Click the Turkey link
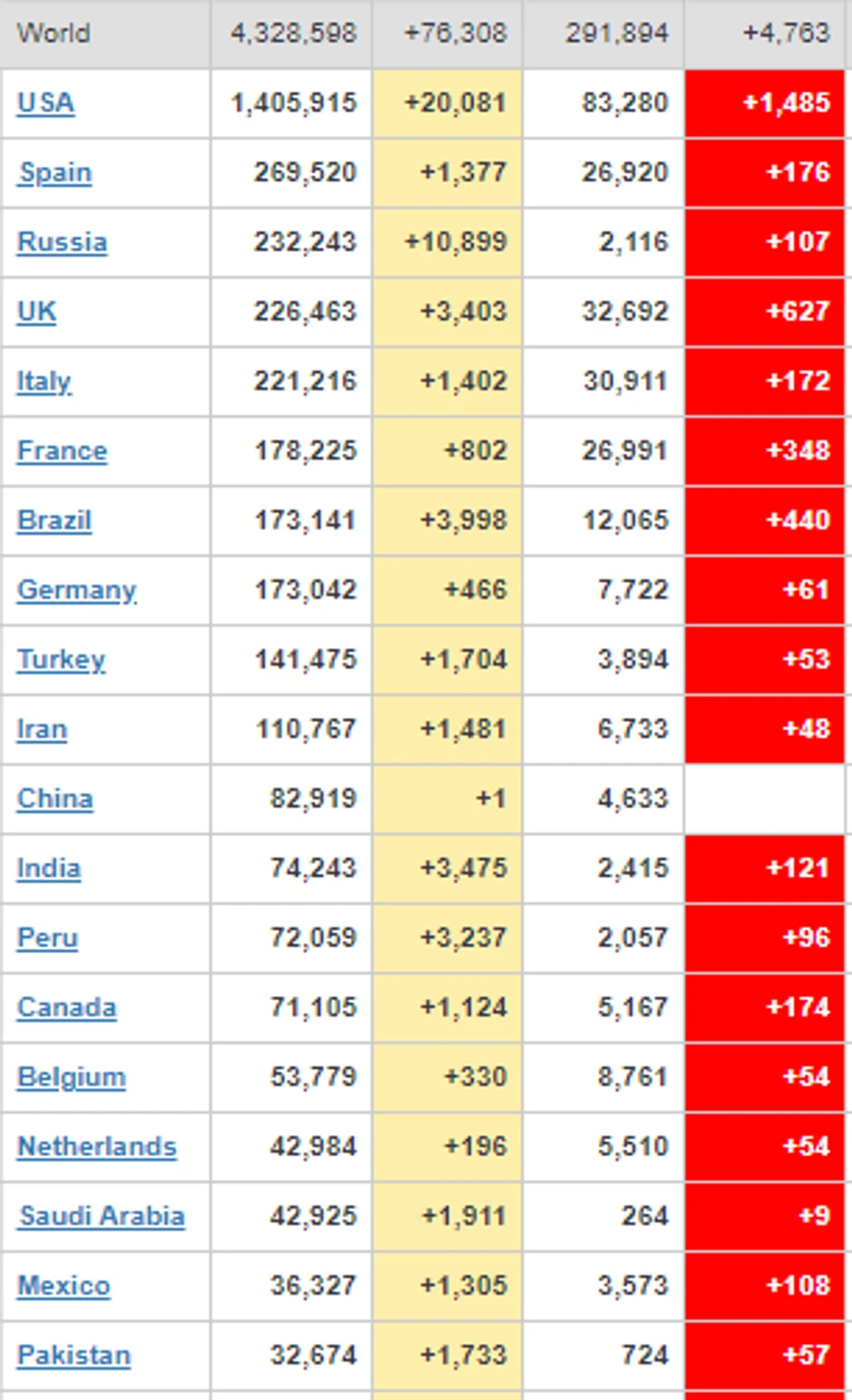 (x=61, y=660)
